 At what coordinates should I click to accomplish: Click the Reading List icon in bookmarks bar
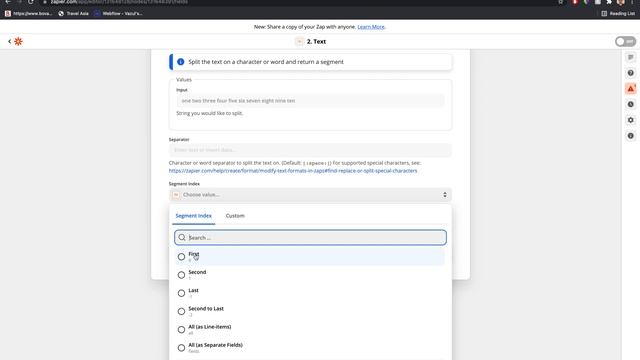604,13
